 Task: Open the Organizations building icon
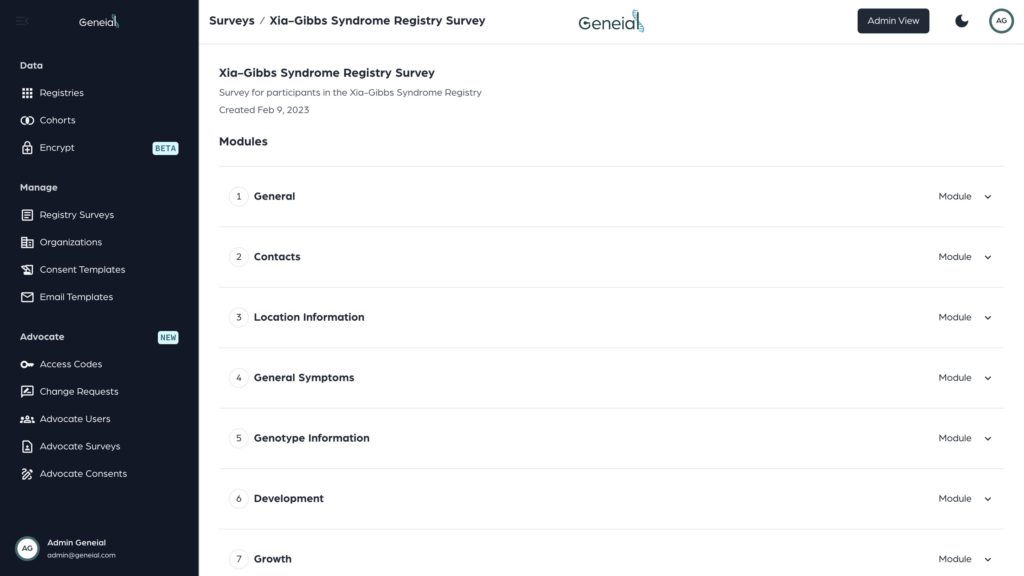[x=27, y=242]
